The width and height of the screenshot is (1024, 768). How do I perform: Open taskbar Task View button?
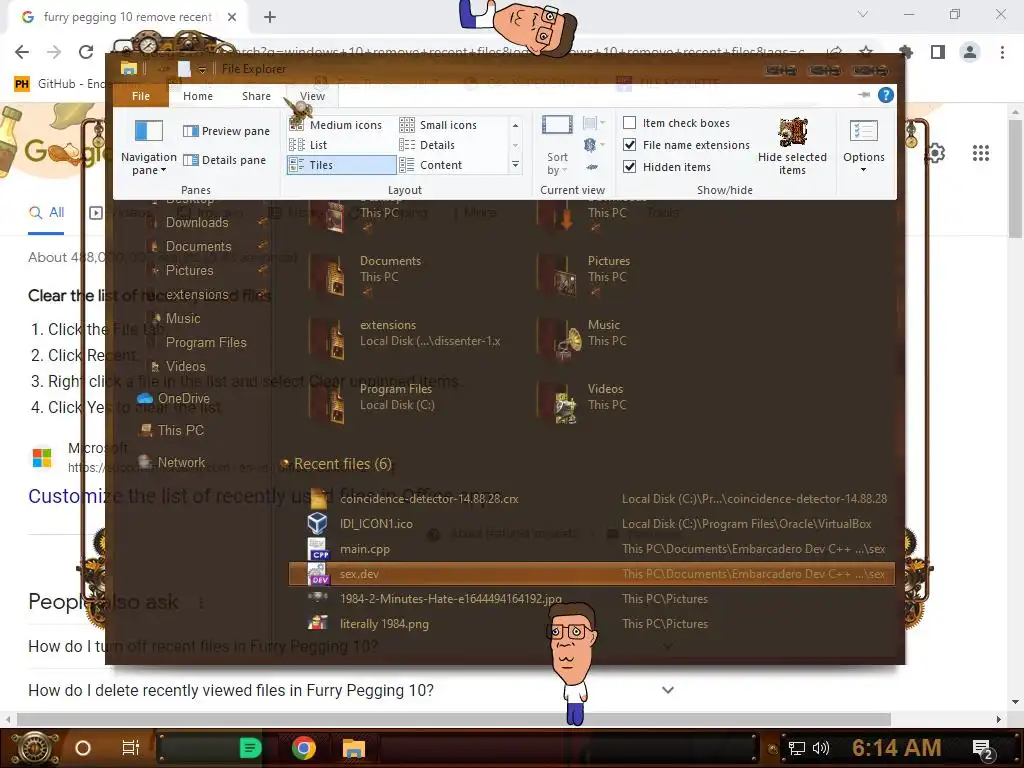[x=131, y=748]
